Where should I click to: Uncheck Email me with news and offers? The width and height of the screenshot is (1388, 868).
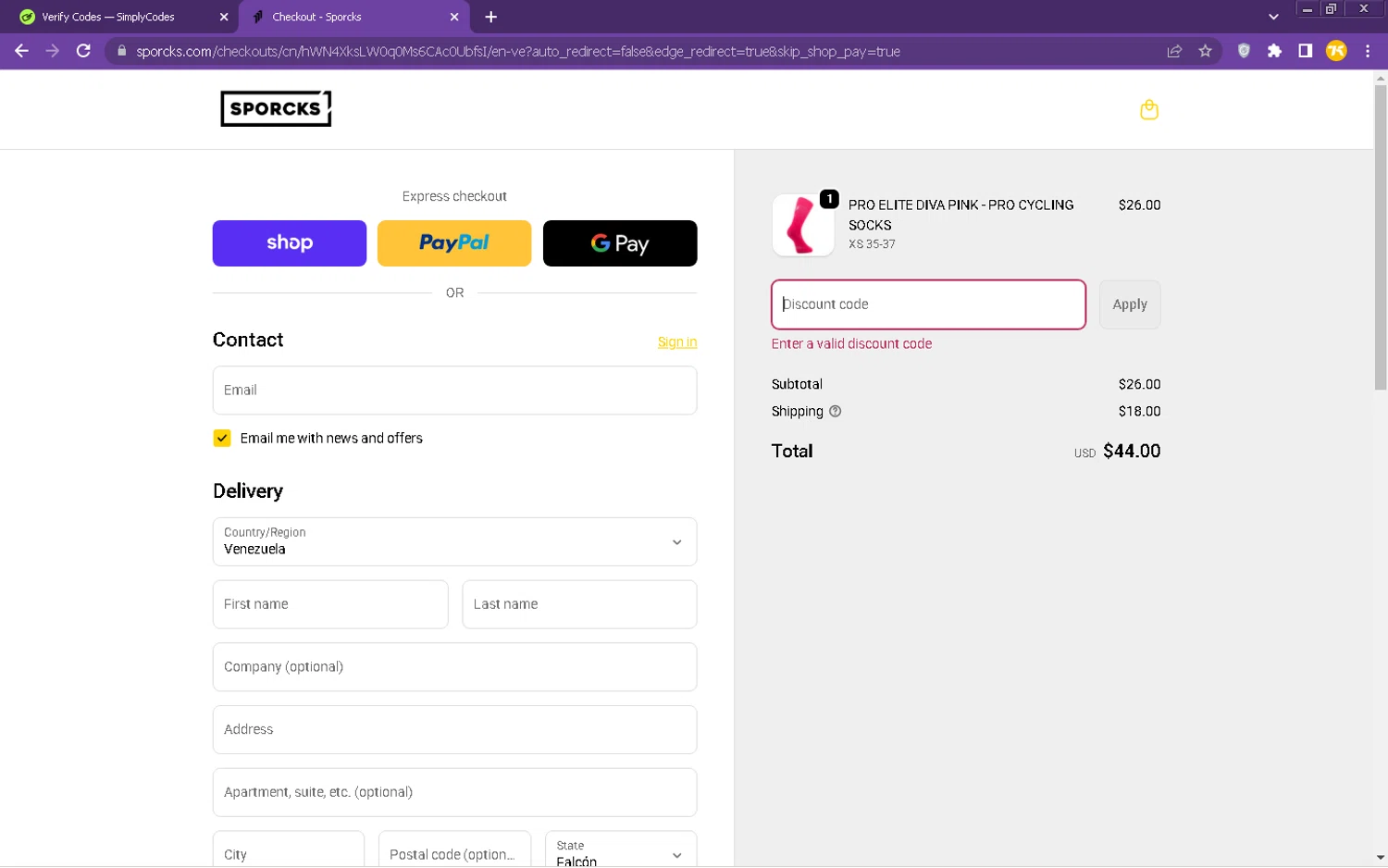[x=222, y=438]
